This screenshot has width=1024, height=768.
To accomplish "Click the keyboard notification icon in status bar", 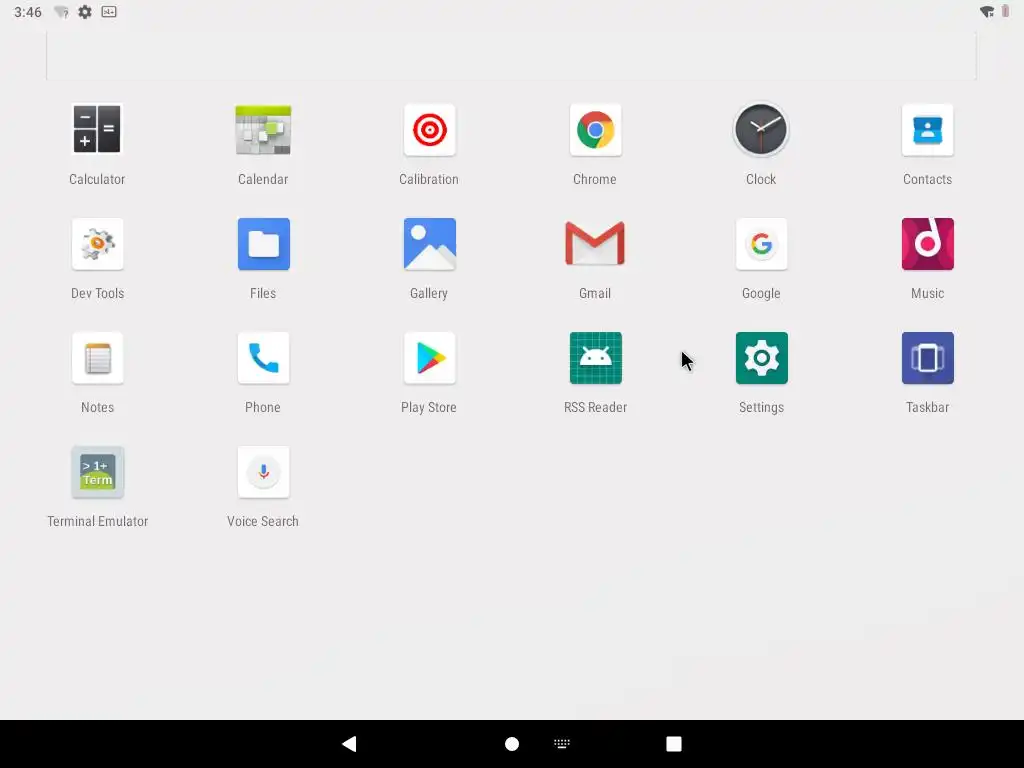I will point(109,12).
